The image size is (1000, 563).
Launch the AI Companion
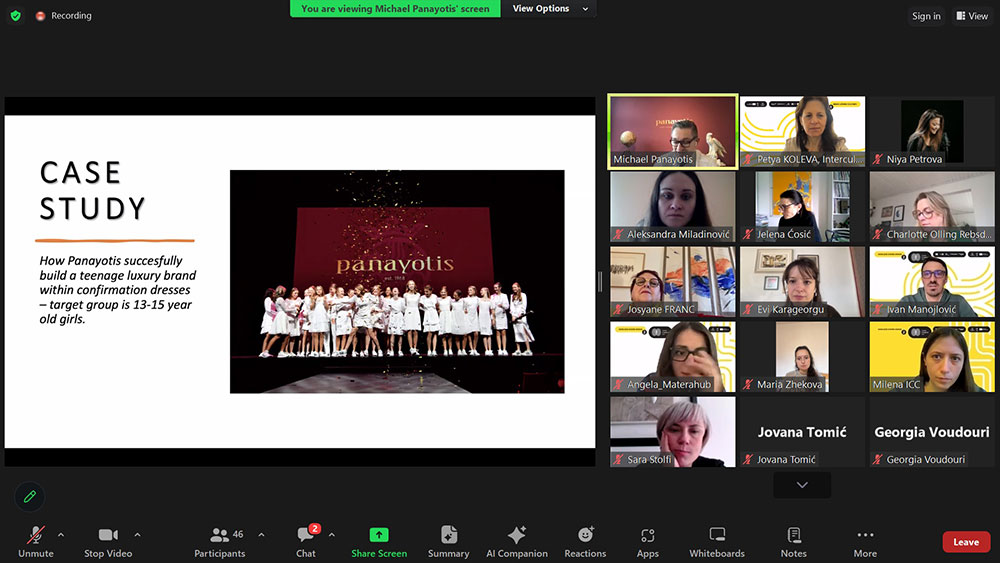pos(516,541)
